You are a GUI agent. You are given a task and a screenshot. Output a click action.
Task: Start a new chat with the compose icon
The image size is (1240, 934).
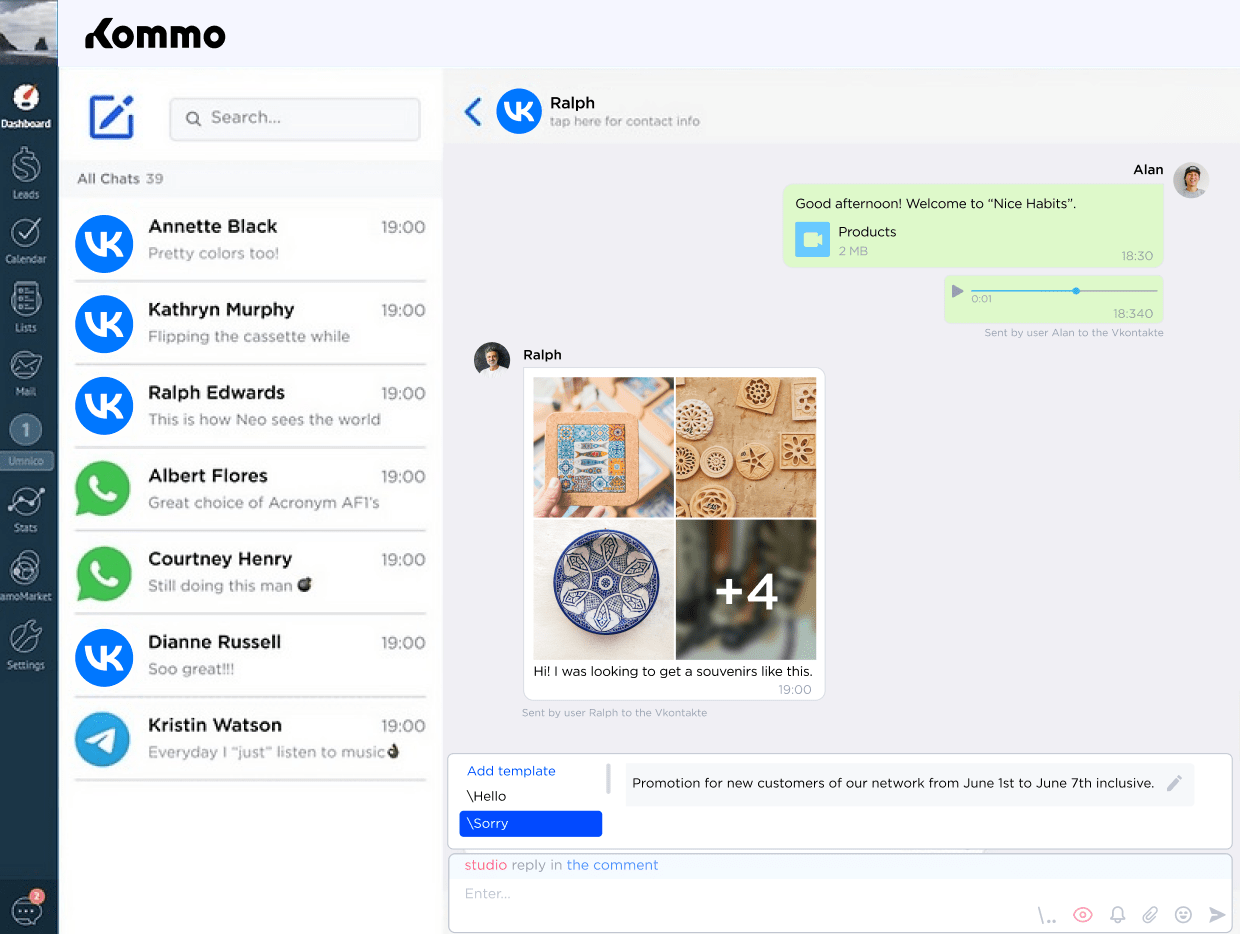click(x=111, y=117)
